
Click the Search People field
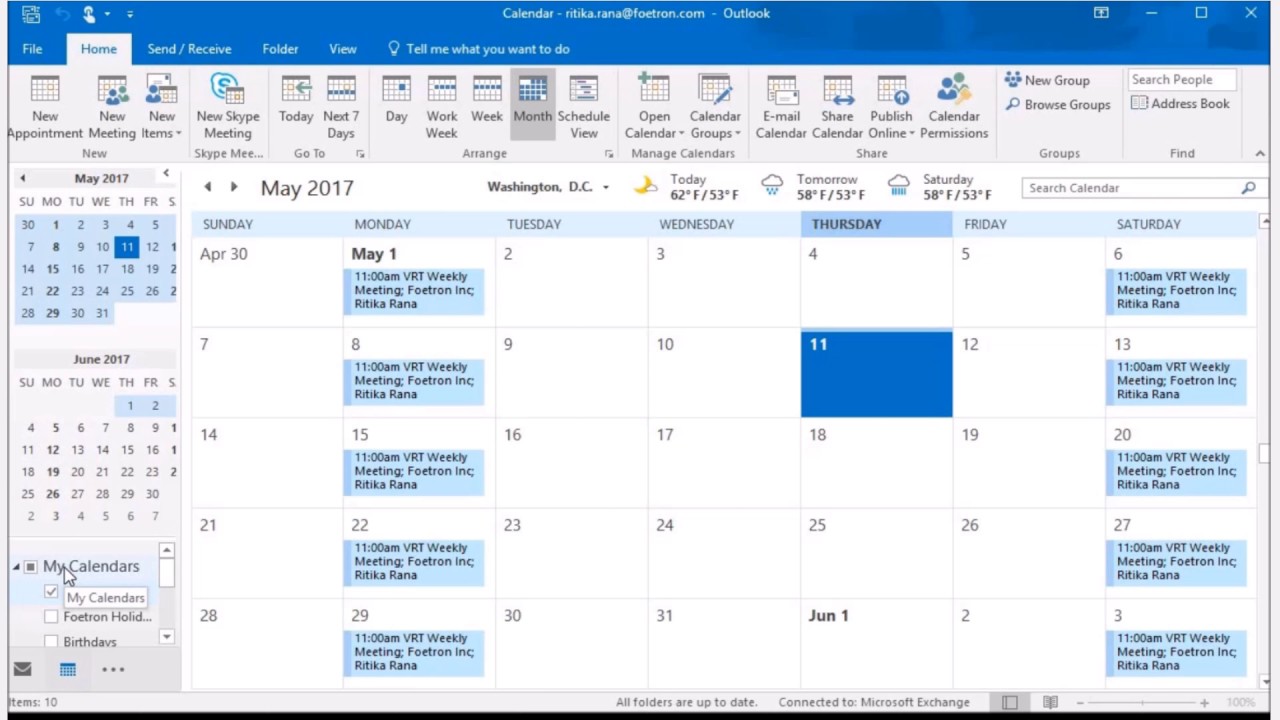pos(1182,79)
